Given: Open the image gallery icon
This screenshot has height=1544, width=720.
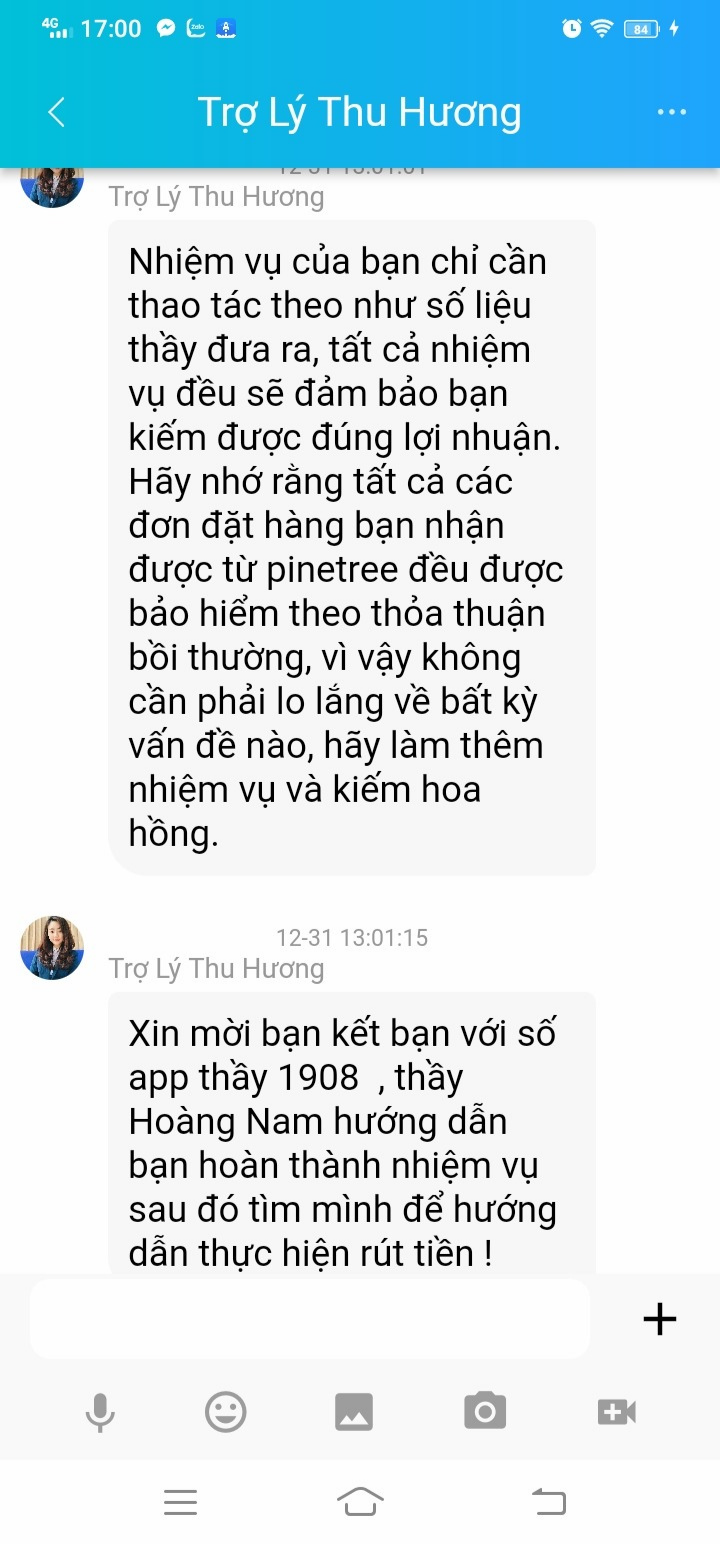Looking at the screenshot, I should (354, 1412).
